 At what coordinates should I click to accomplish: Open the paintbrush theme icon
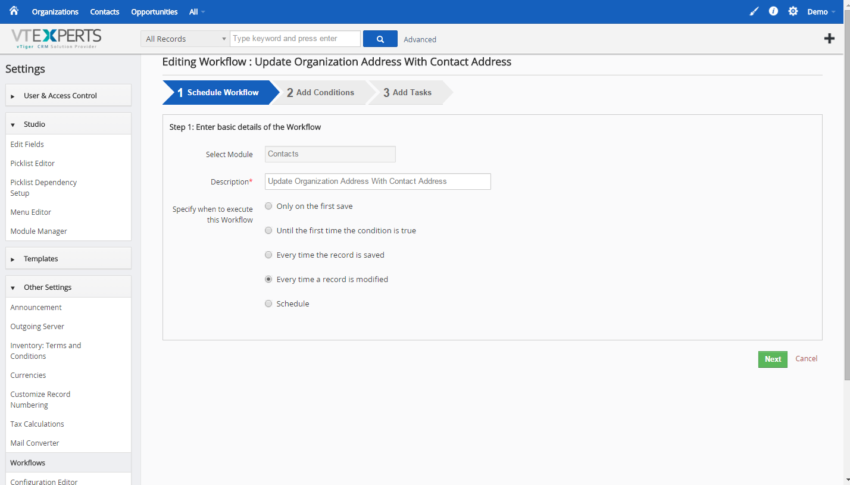pyautogui.click(x=754, y=11)
